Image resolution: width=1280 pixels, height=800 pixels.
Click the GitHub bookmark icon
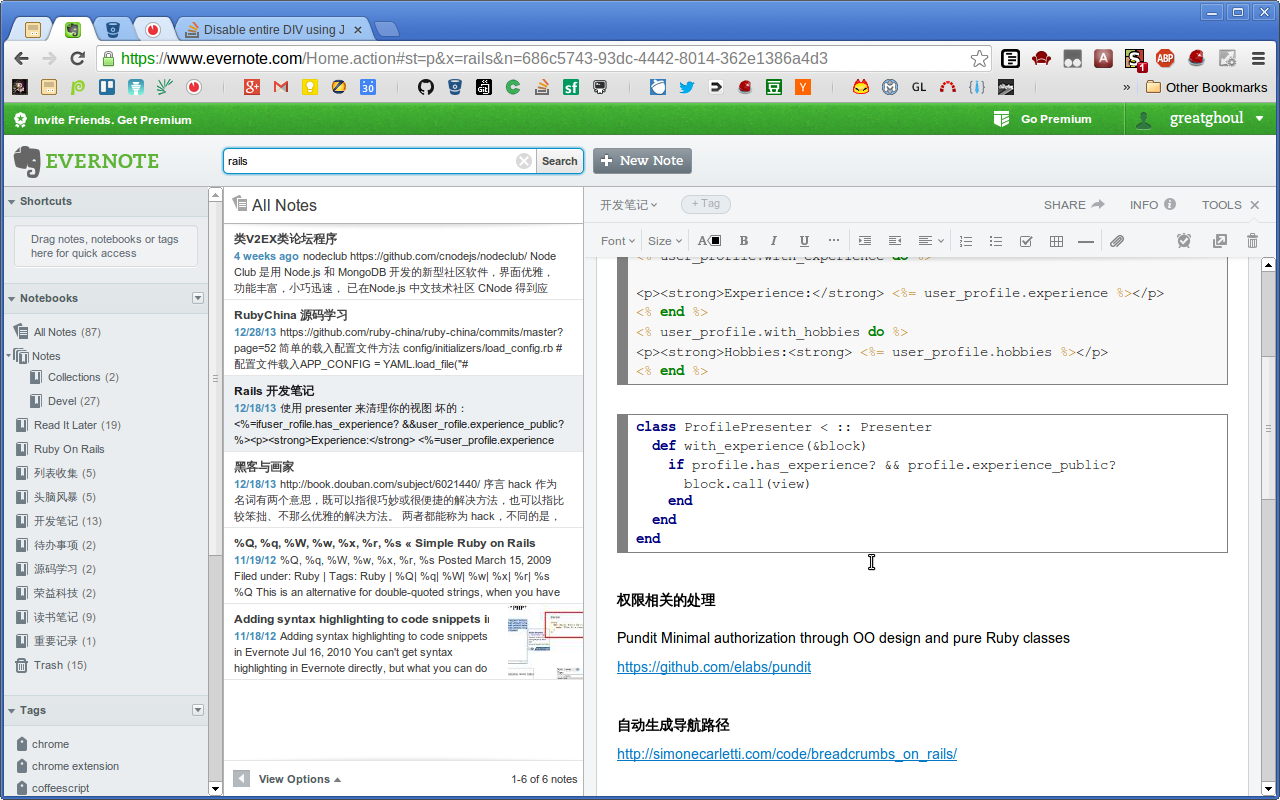tap(425, 87)
